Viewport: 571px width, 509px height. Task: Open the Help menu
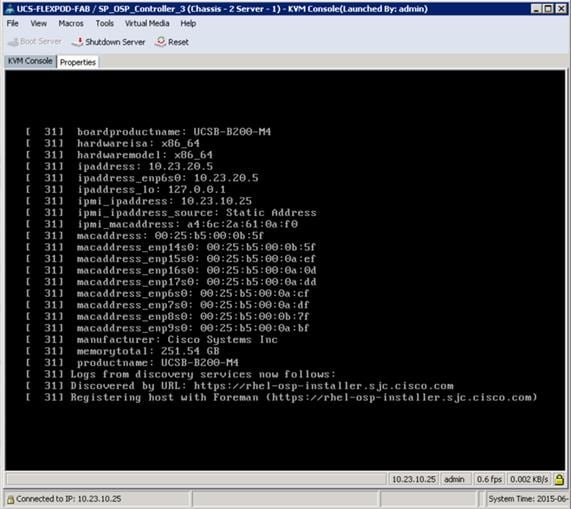[188, 23]
